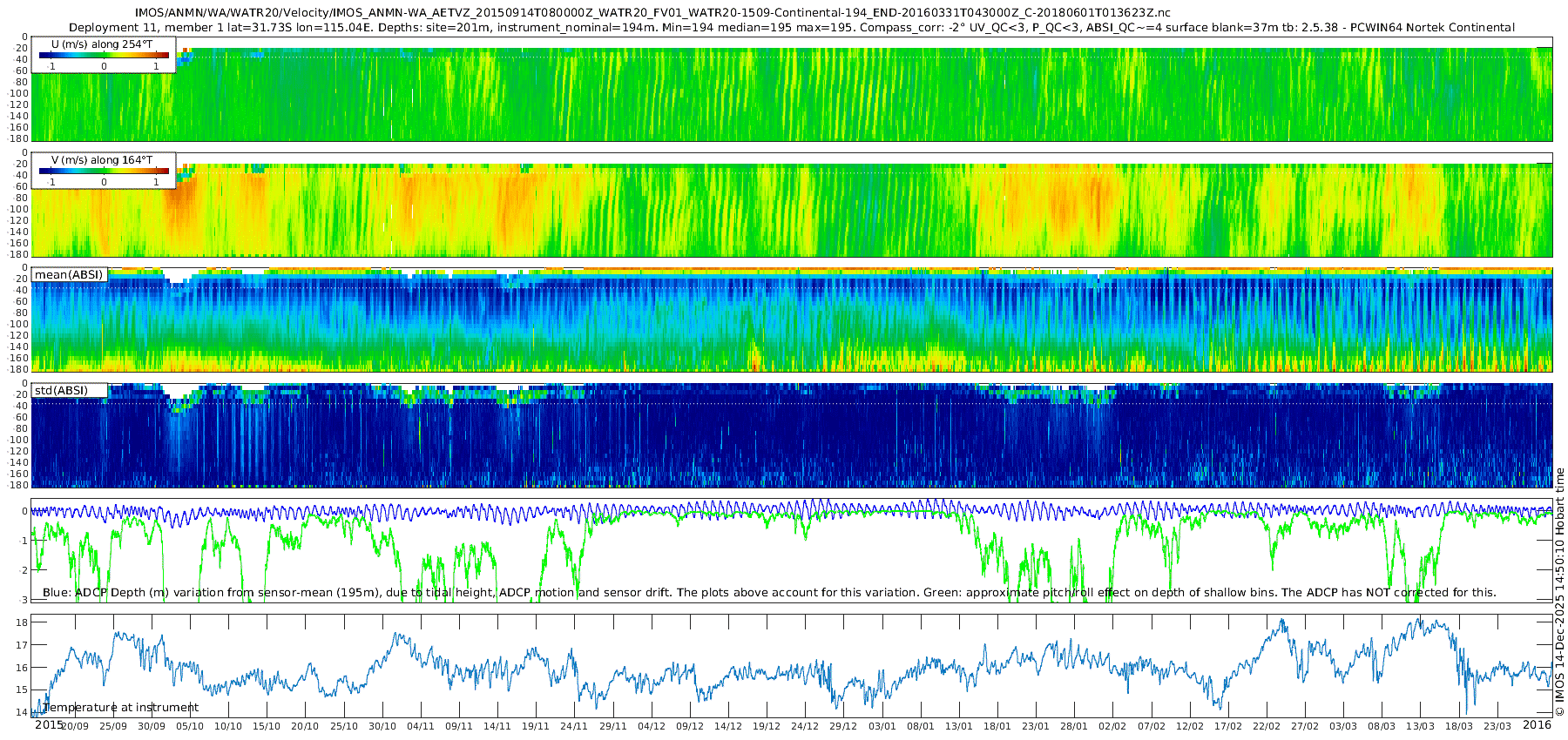Click the V velocity colorbar
Image resolution: width=1568 pixels, height=740 pixels.
(x=104, y=171)
